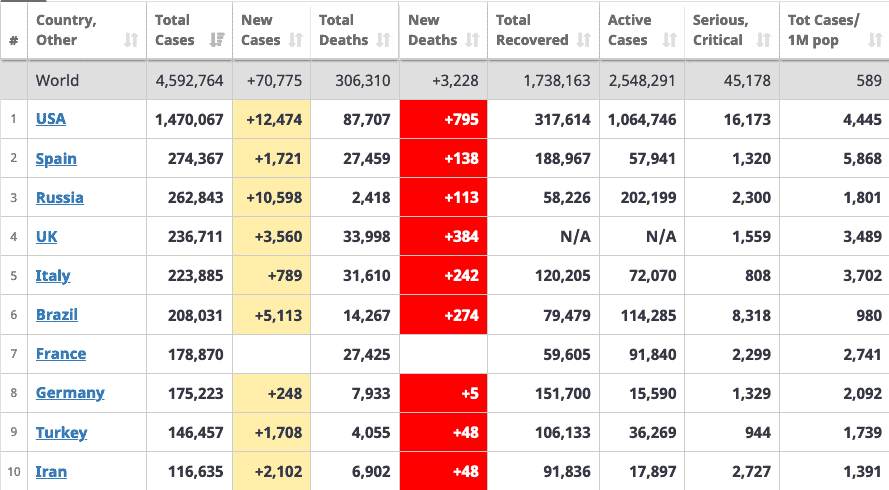
Task: Click the World row label
Action: point(57,81)
